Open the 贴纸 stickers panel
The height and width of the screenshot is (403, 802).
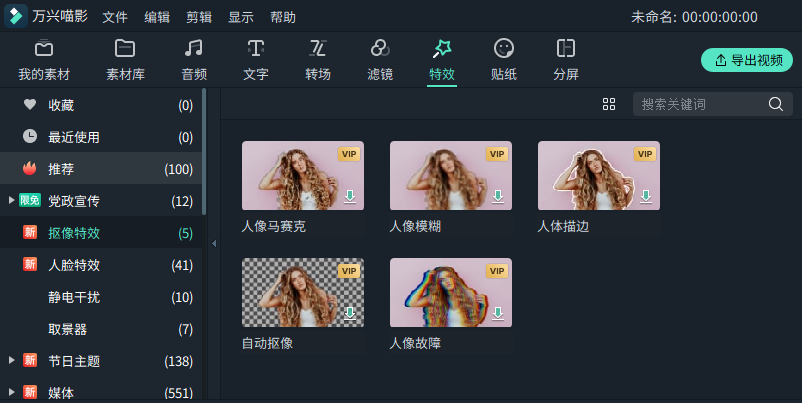504,59
